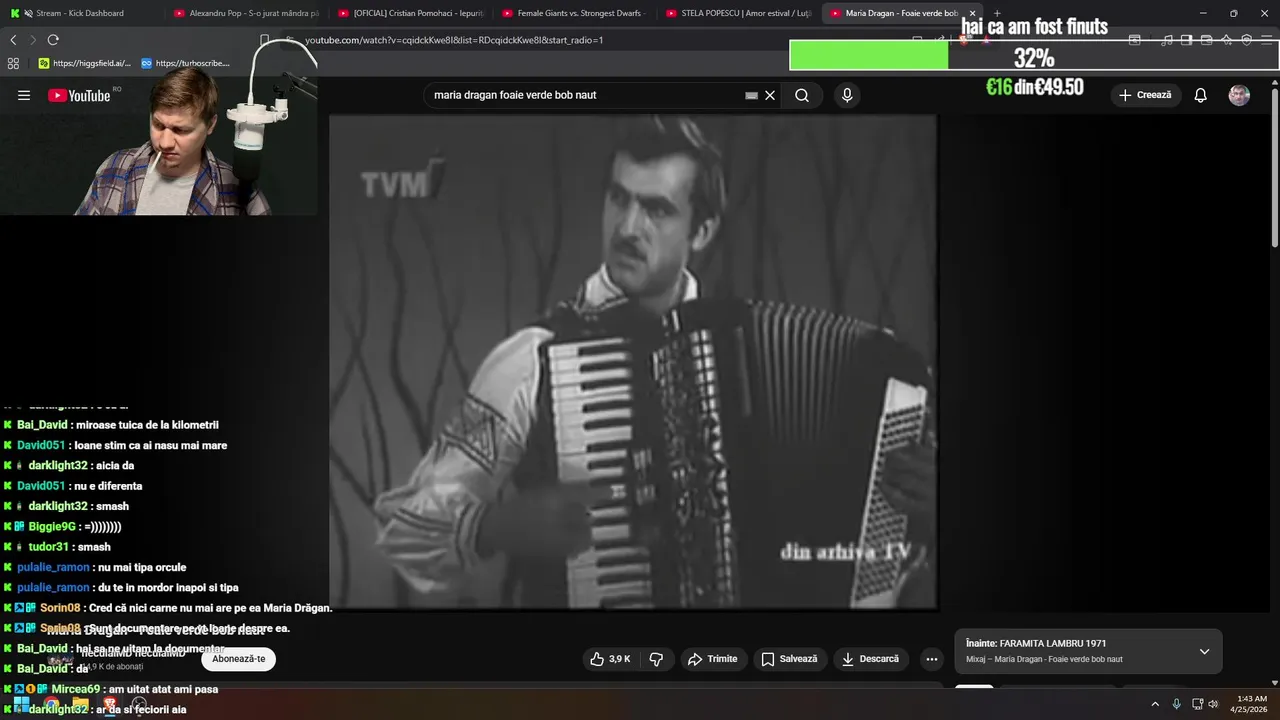Click the taskbar microphone tray icon
1280x720 pixels.
tap(1176, 704)
